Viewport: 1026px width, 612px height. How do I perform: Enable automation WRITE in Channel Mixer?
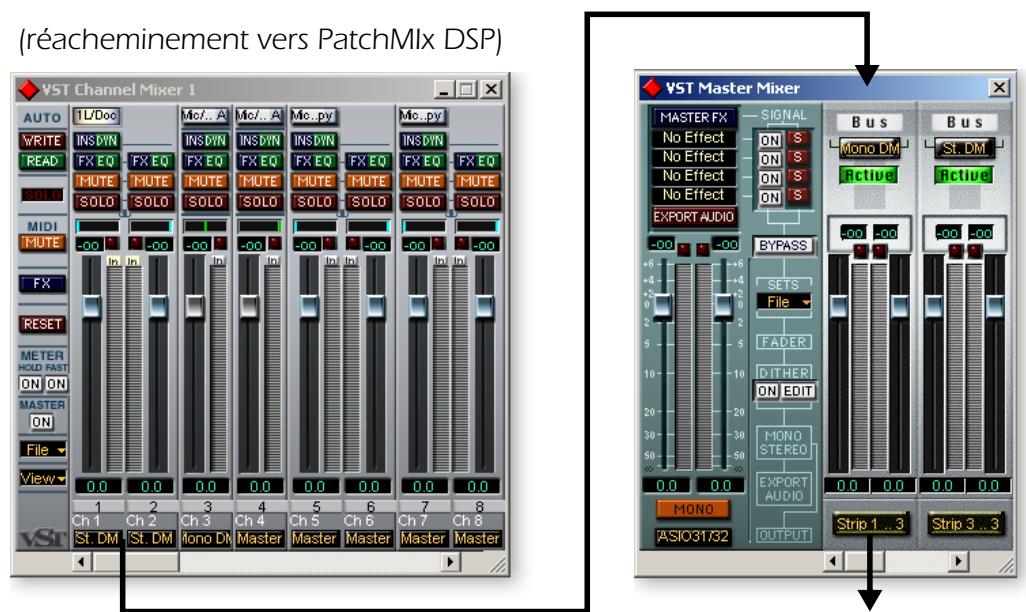click(x=40, y=142)
